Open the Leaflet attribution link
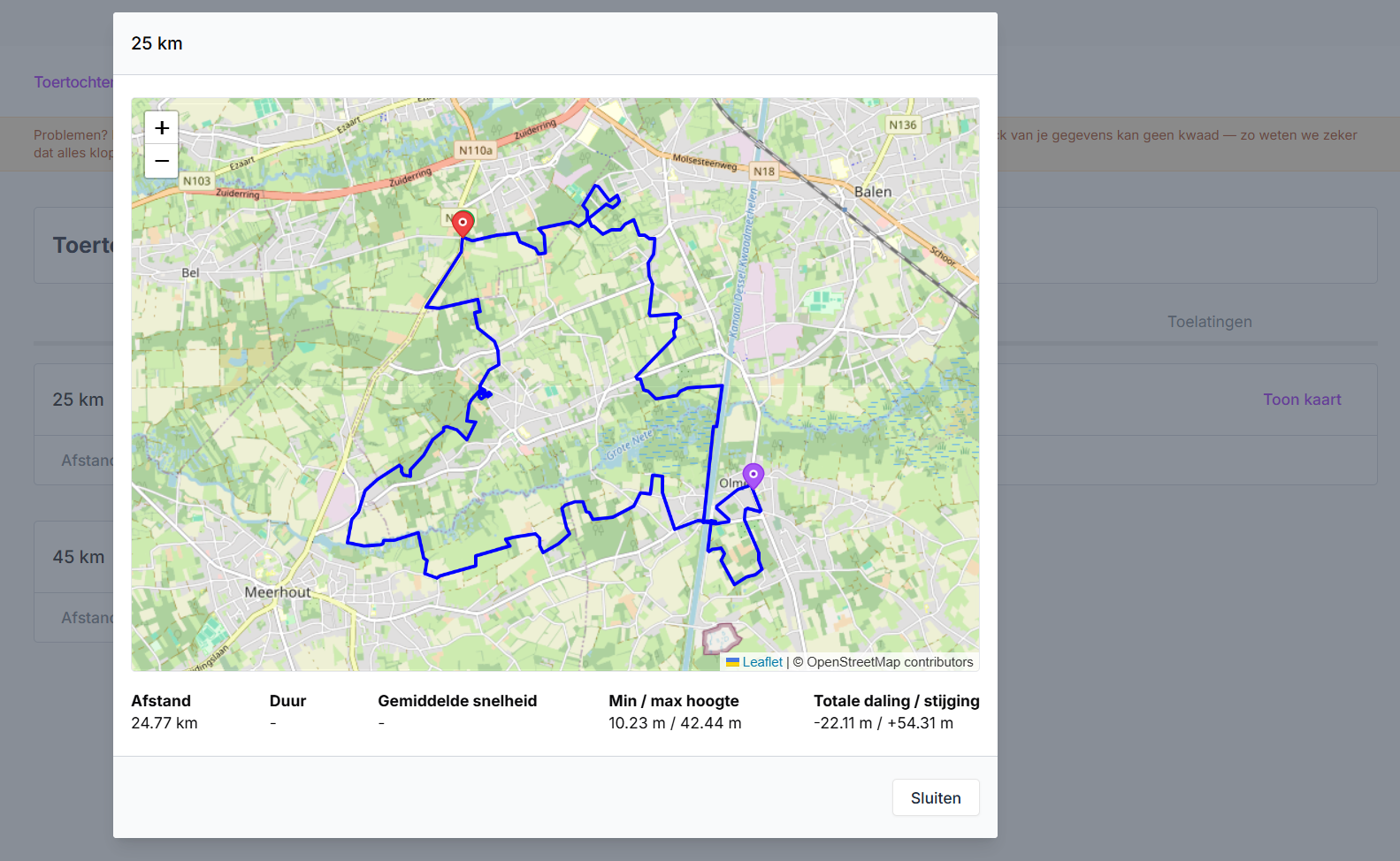The image size is (1400, 861). (761, 662)
